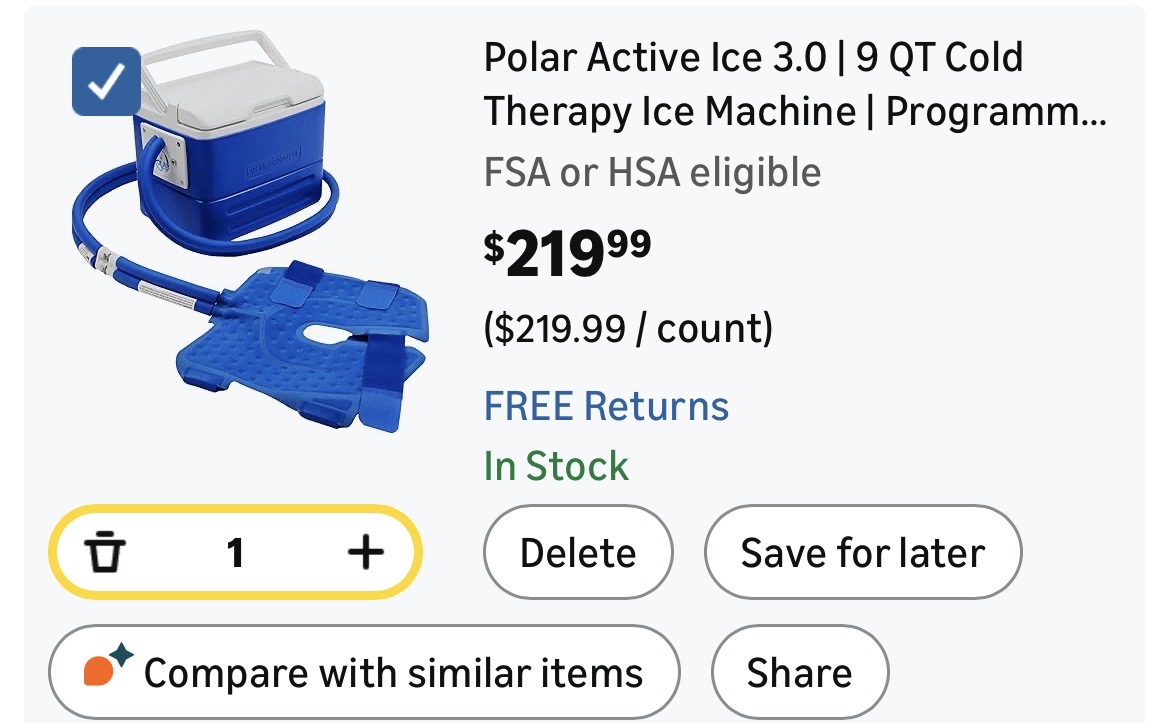Click the FSA or HSA eligible label
This screenshot has width=1170, height=723.
click(x=652, y=172)
